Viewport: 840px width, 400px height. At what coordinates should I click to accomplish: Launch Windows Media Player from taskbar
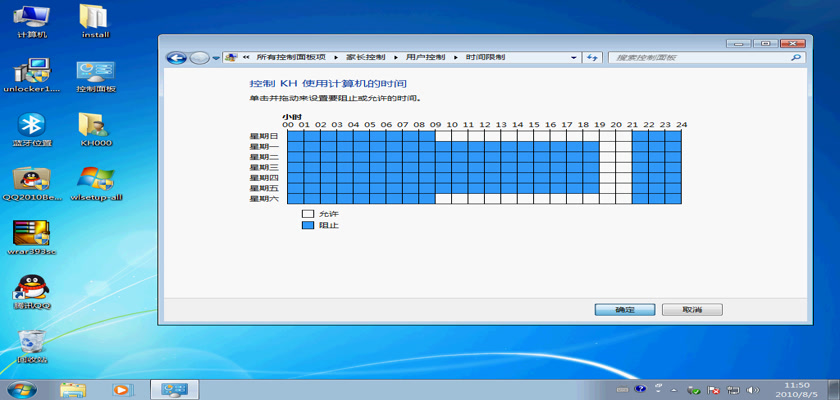122,388
